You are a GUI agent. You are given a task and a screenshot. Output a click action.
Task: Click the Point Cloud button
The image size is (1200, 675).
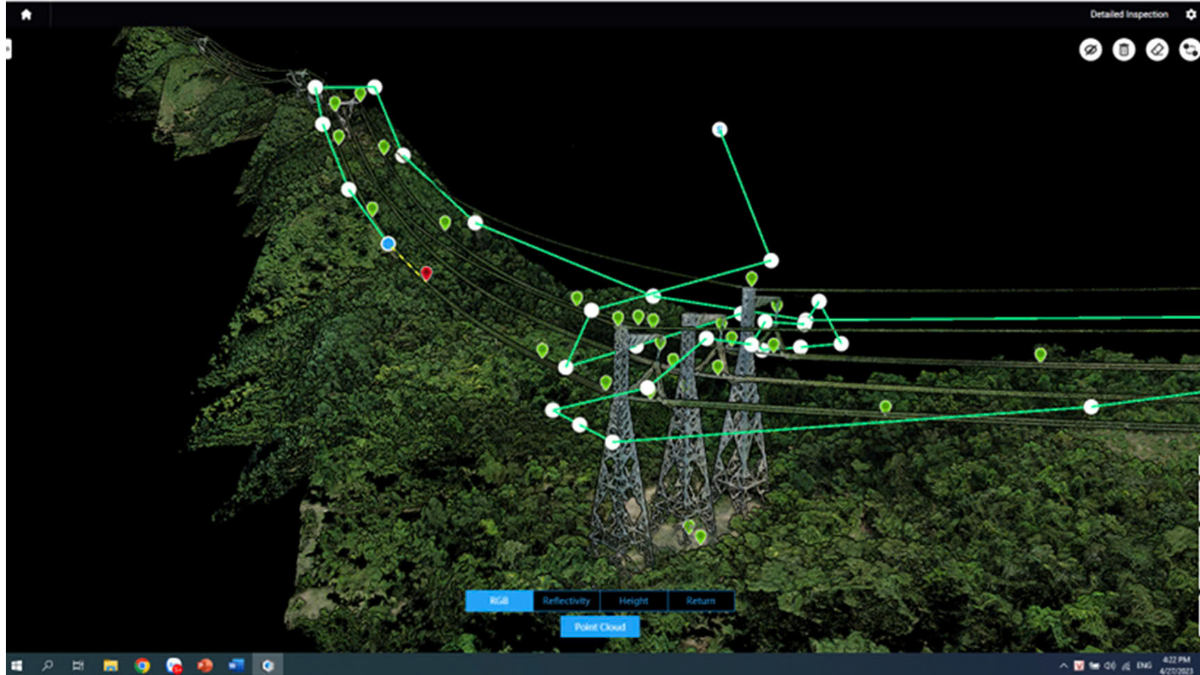click(600, 627)
